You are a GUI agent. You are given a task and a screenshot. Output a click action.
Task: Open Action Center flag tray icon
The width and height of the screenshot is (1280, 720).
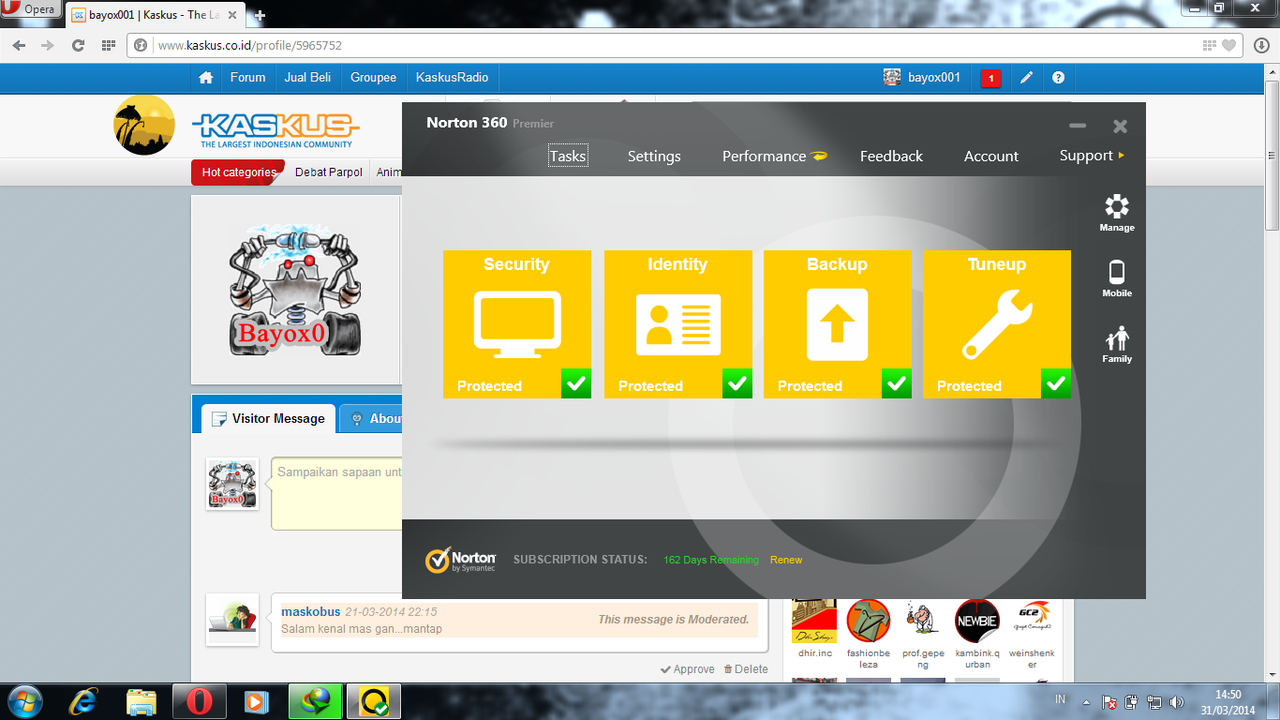point(1110,702)
